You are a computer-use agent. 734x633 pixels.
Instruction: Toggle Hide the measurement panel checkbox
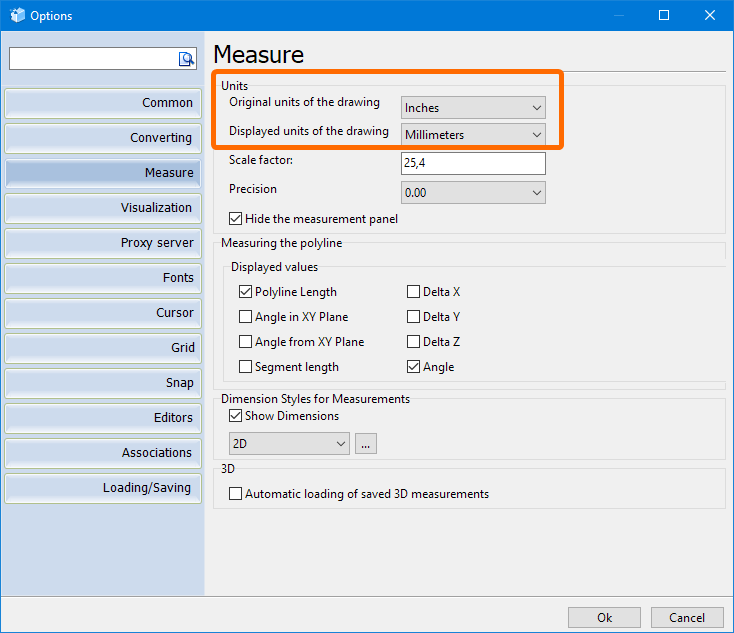235,219
